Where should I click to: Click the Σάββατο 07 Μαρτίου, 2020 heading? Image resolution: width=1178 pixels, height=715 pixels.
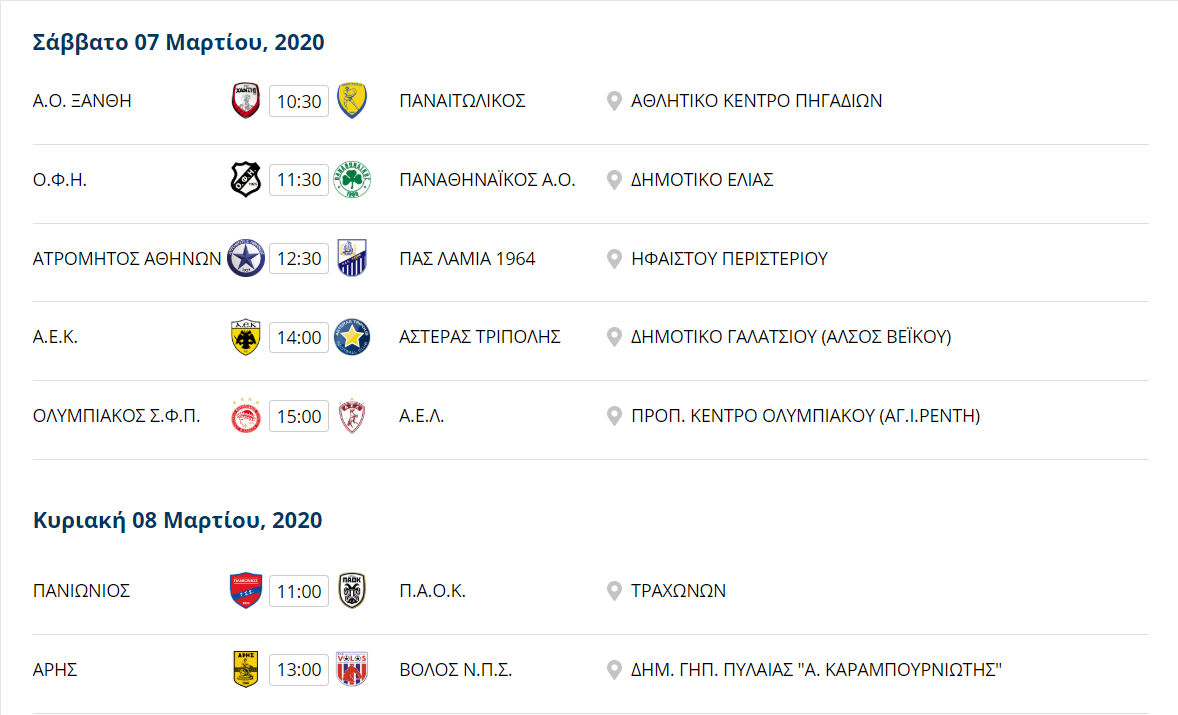click(179, 42)
